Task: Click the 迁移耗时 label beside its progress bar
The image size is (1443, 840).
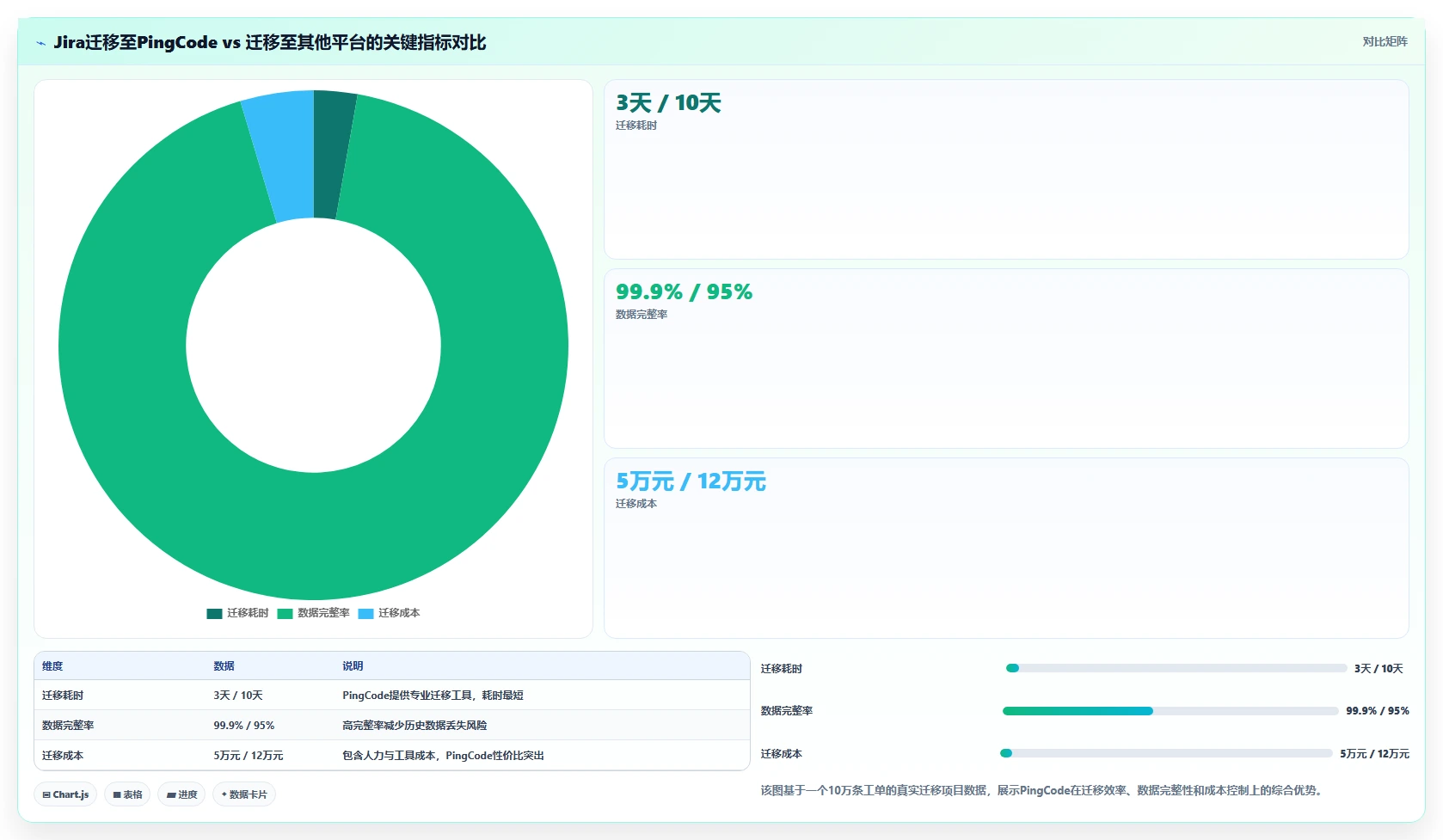Action: (x=781, y=669)
